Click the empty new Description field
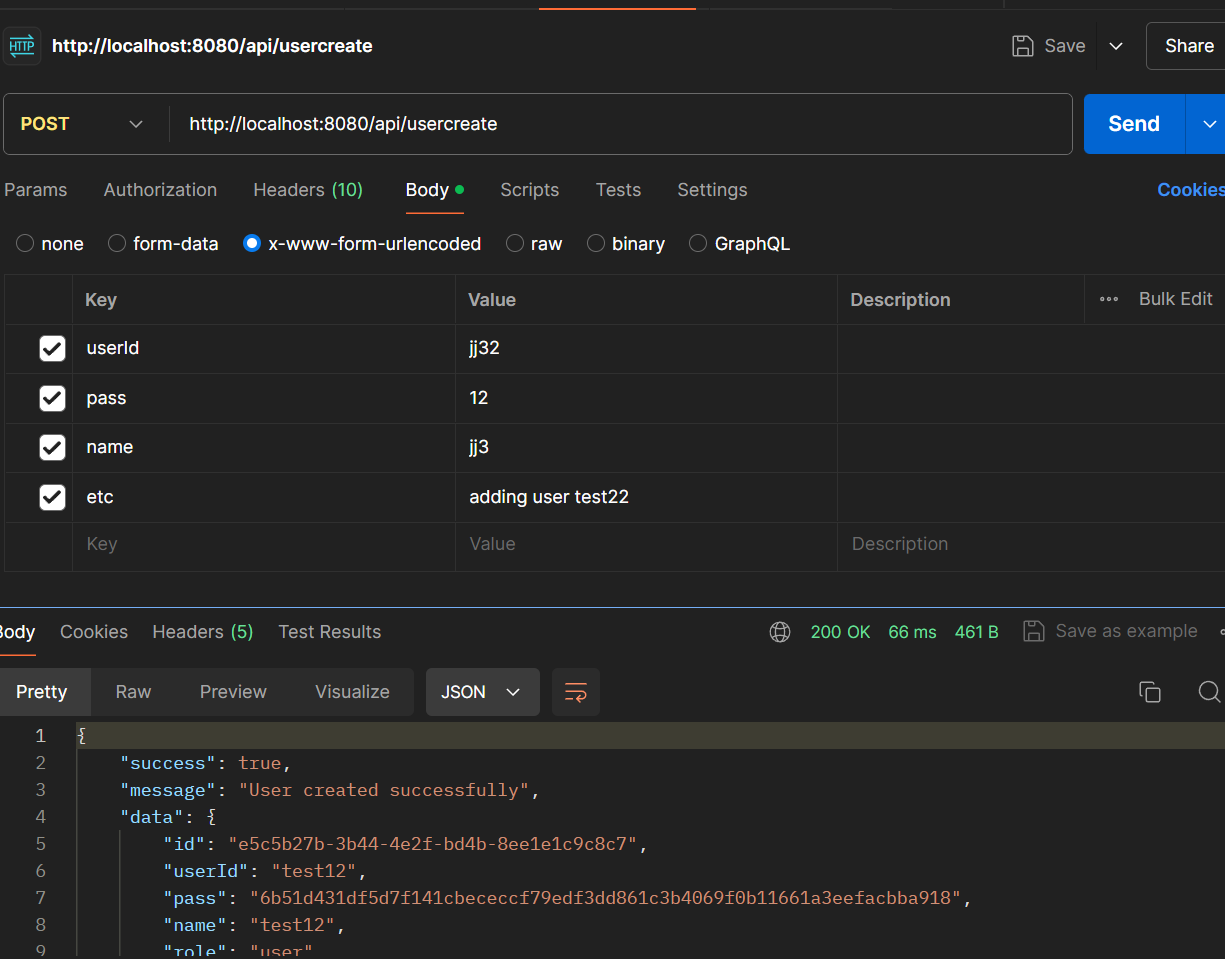The image size is (1225, 959). (1031, 545)
